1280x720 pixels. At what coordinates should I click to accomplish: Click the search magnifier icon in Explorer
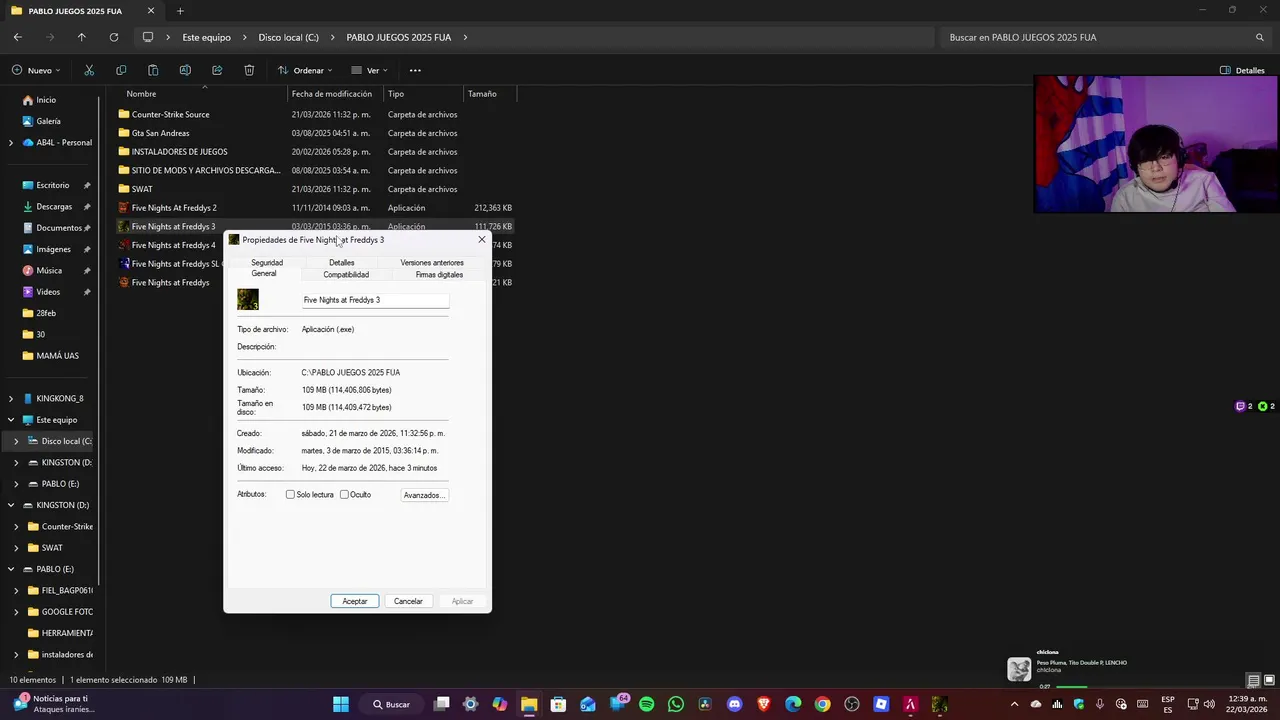click(x=1260, y=37)
